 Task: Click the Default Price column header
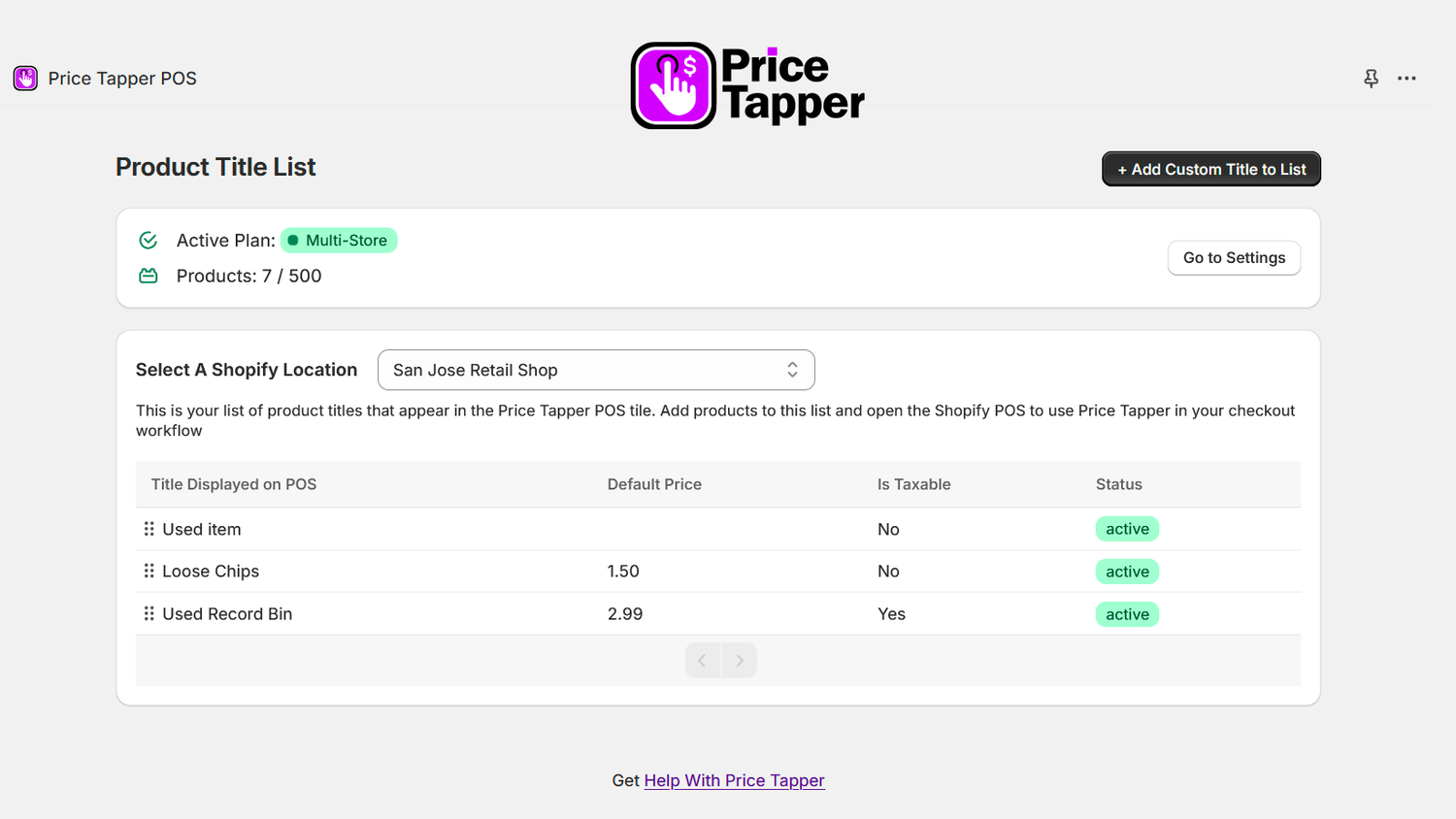654,484
